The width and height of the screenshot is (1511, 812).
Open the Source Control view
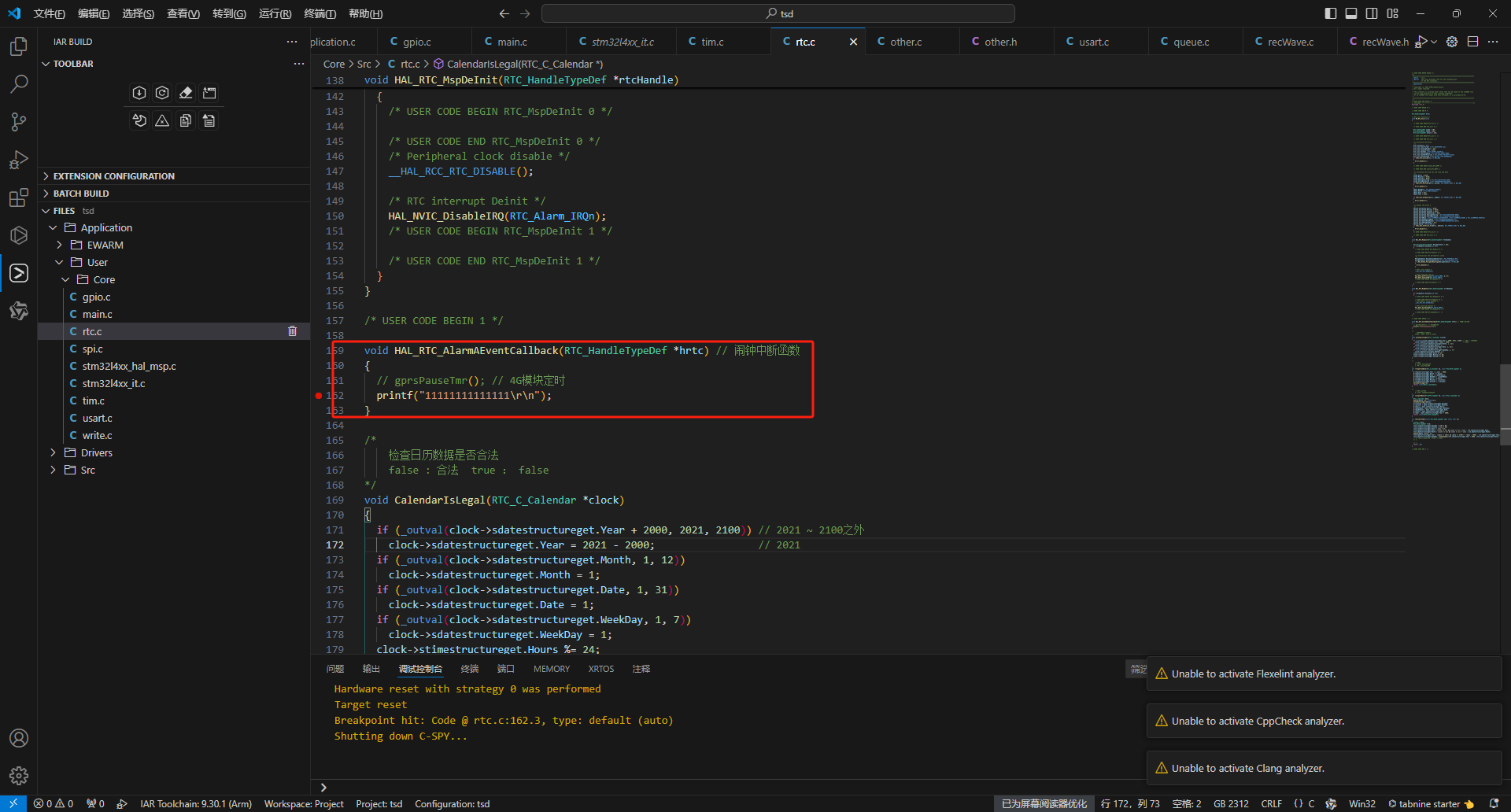click(19, 121)
